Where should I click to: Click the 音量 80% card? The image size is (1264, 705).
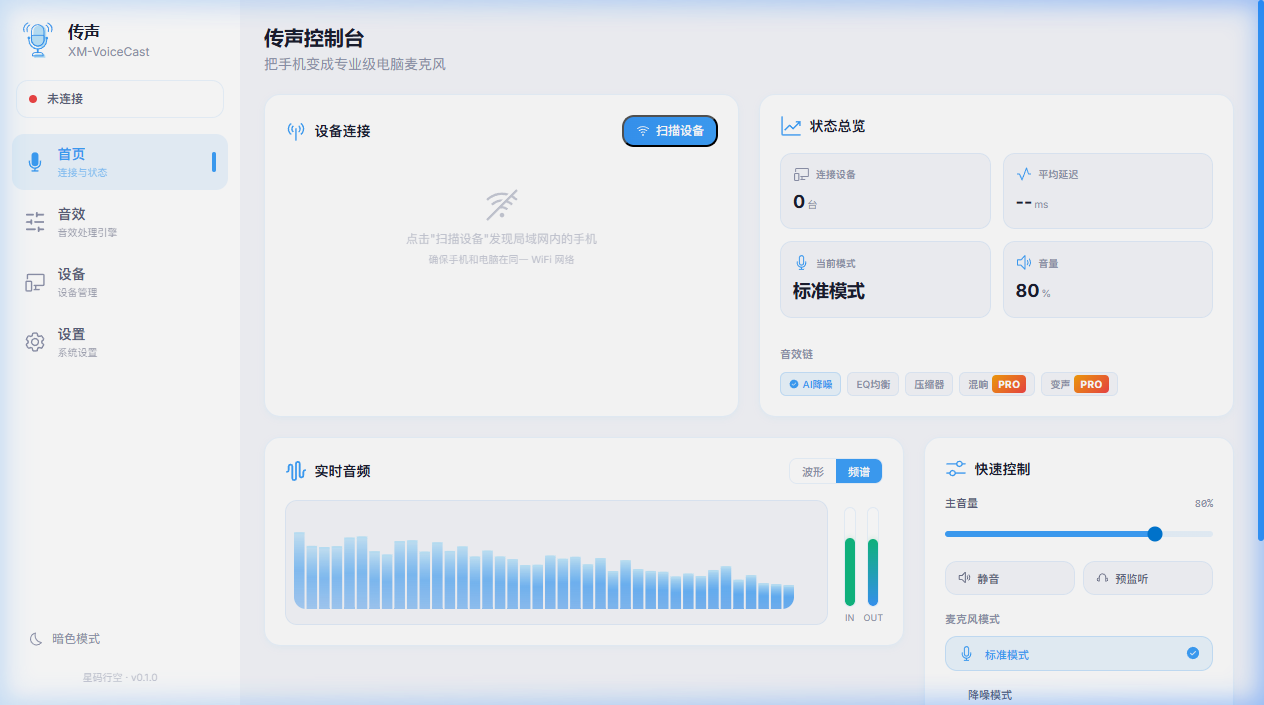click(1108, 280)
